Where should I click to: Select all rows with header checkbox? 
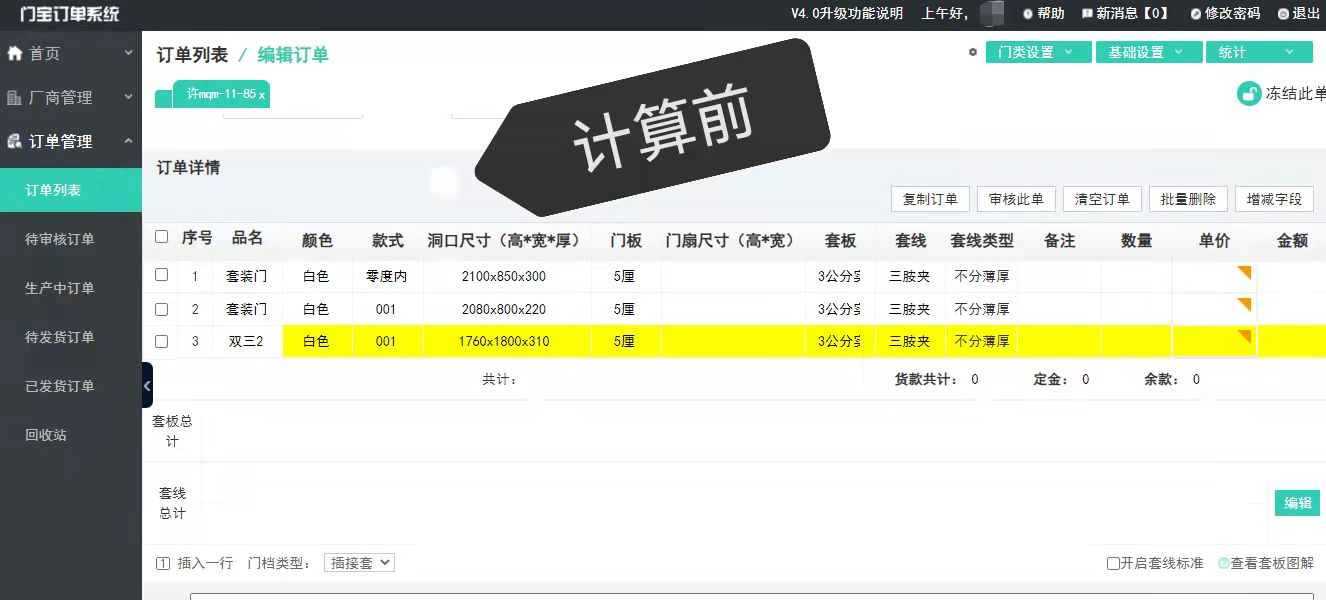pyautogui.click(x=162, y=237)
